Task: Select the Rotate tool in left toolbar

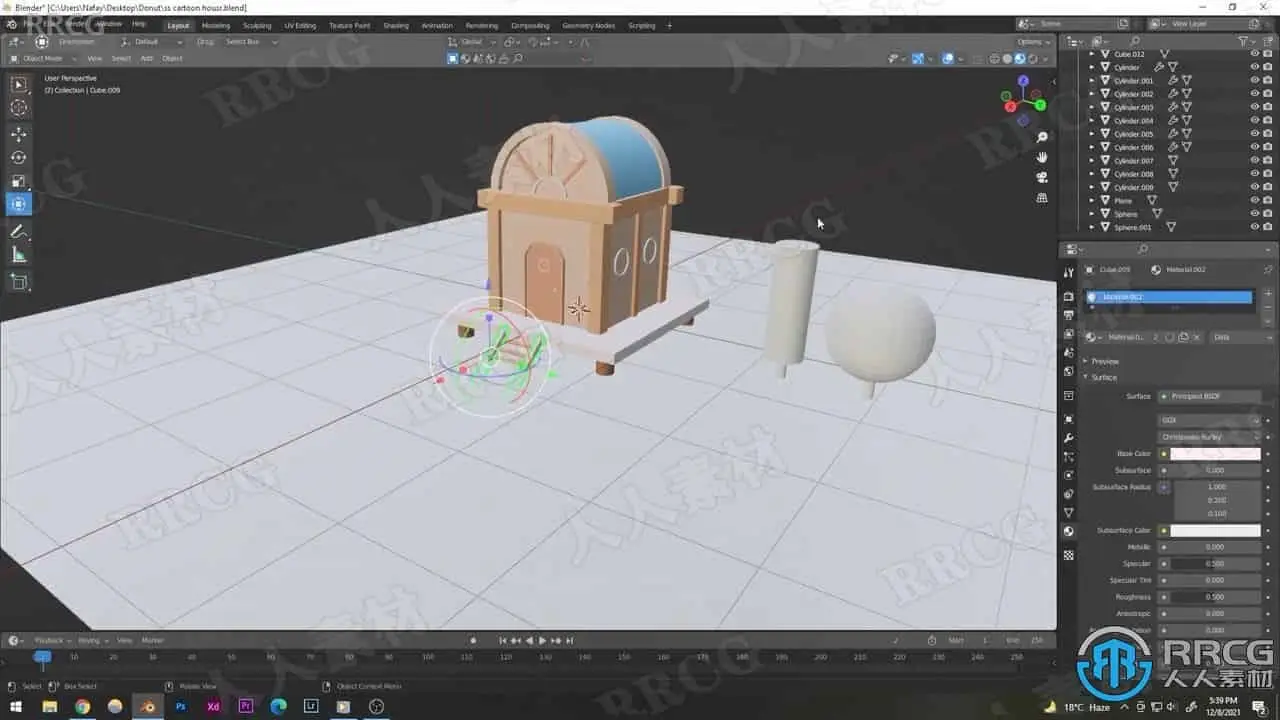Action: point(19,157)
